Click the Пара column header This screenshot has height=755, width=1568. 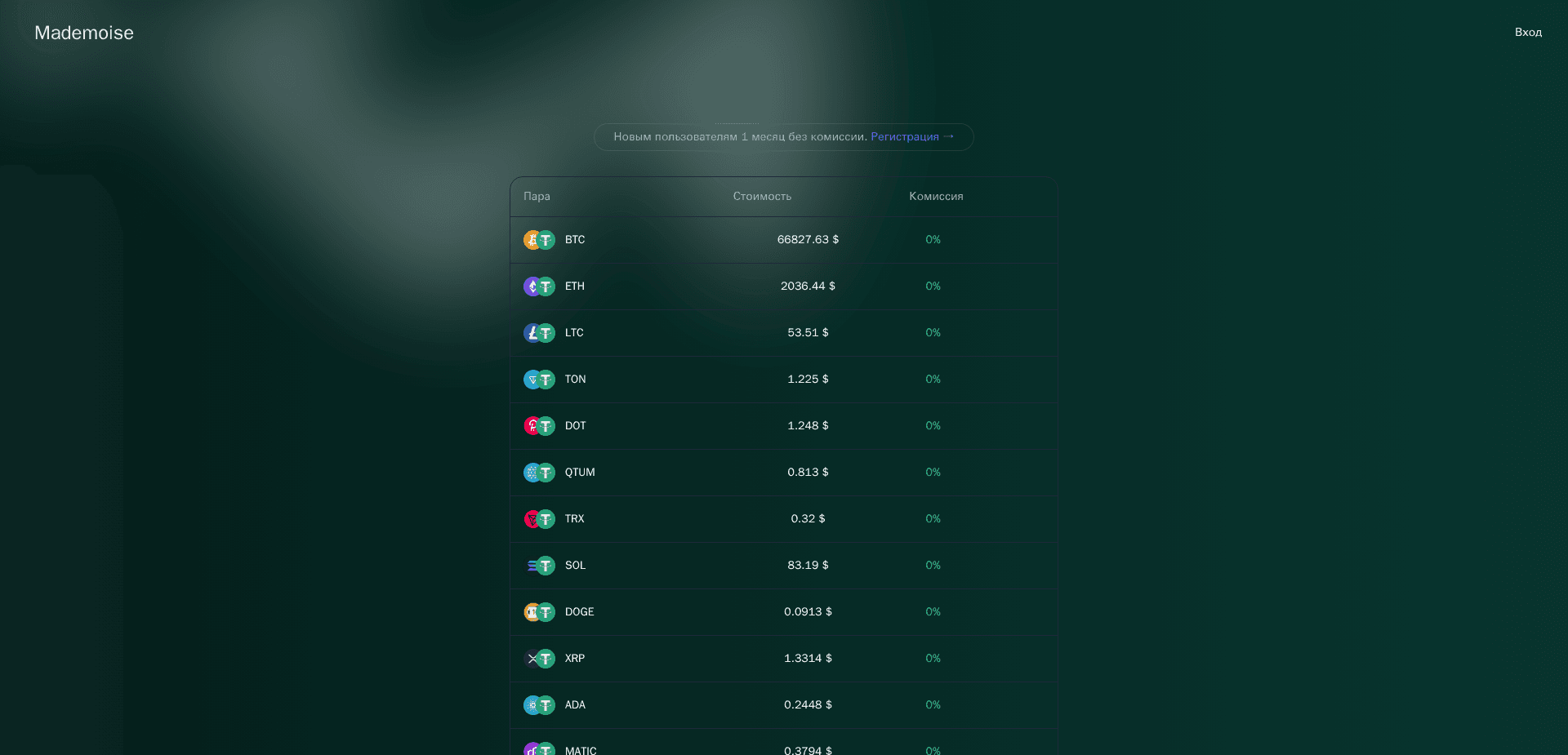point(537,197)
